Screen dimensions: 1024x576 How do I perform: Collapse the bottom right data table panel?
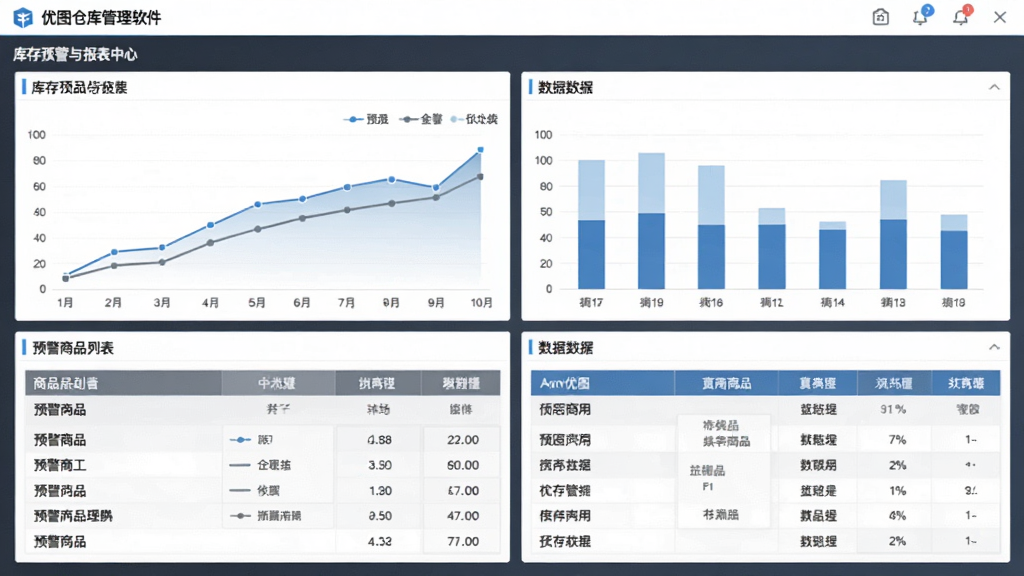tap(994, 347)
